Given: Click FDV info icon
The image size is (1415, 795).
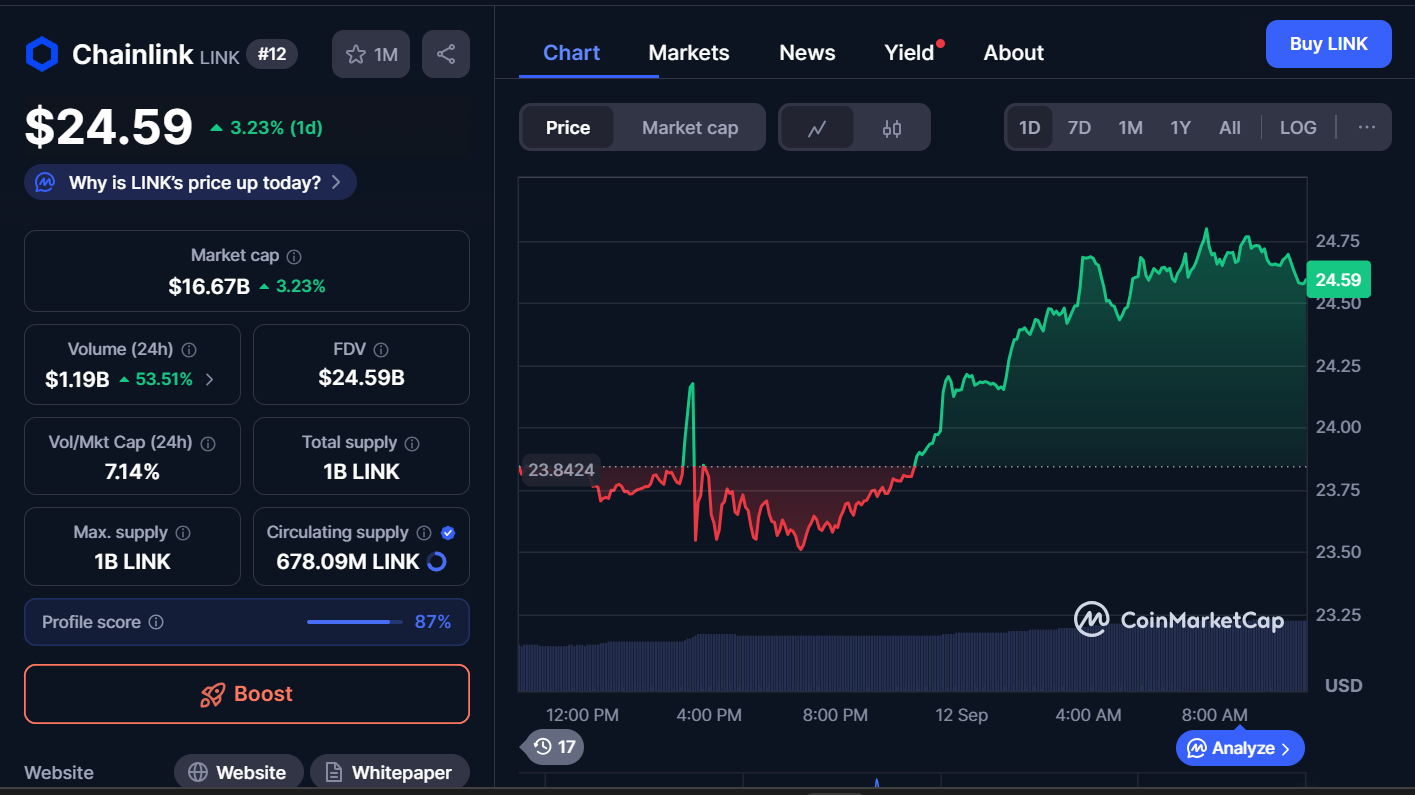Looking at the screenshot, I should pos(380,350).
